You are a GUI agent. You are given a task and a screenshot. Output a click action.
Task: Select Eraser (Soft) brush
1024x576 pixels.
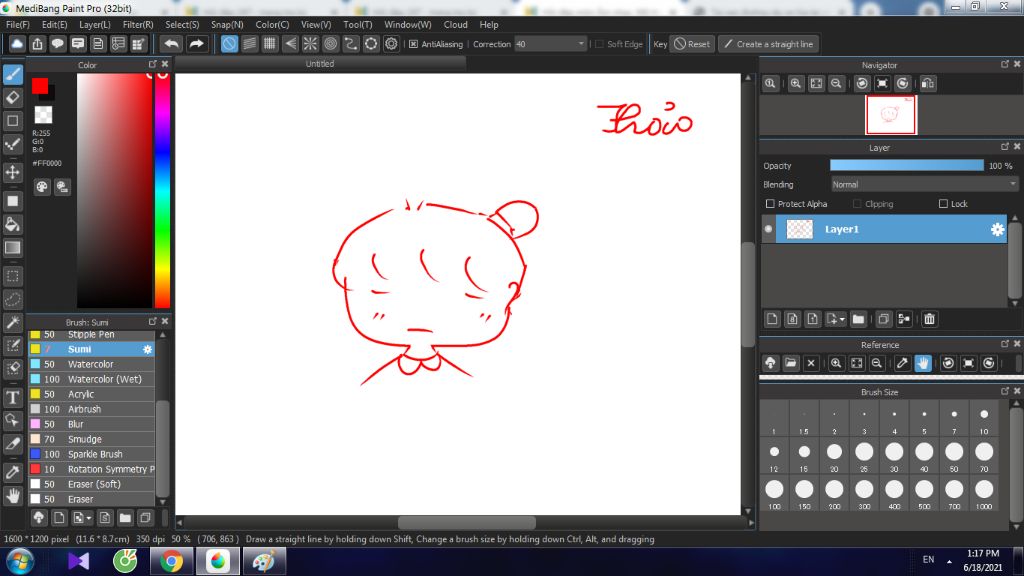pyautogui.click(x=92, y=484)
